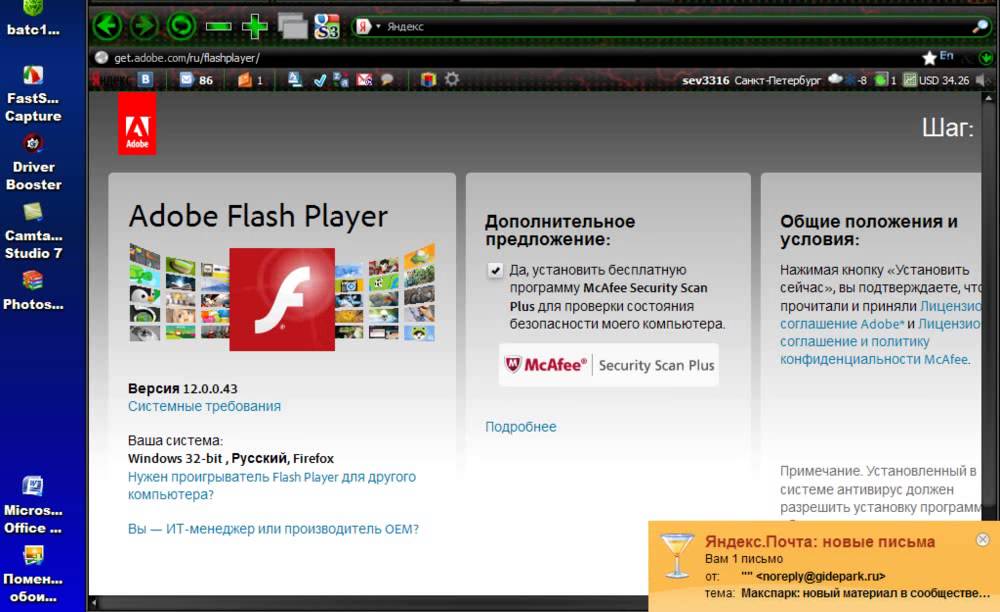Click the speaker icon in the toolbar

(982, 80)
